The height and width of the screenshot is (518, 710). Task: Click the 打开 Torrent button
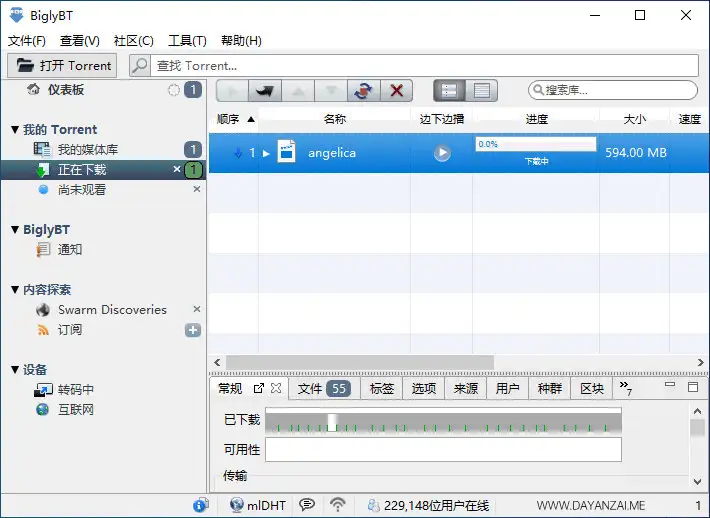pyautogui.click(x=62, y=66)
